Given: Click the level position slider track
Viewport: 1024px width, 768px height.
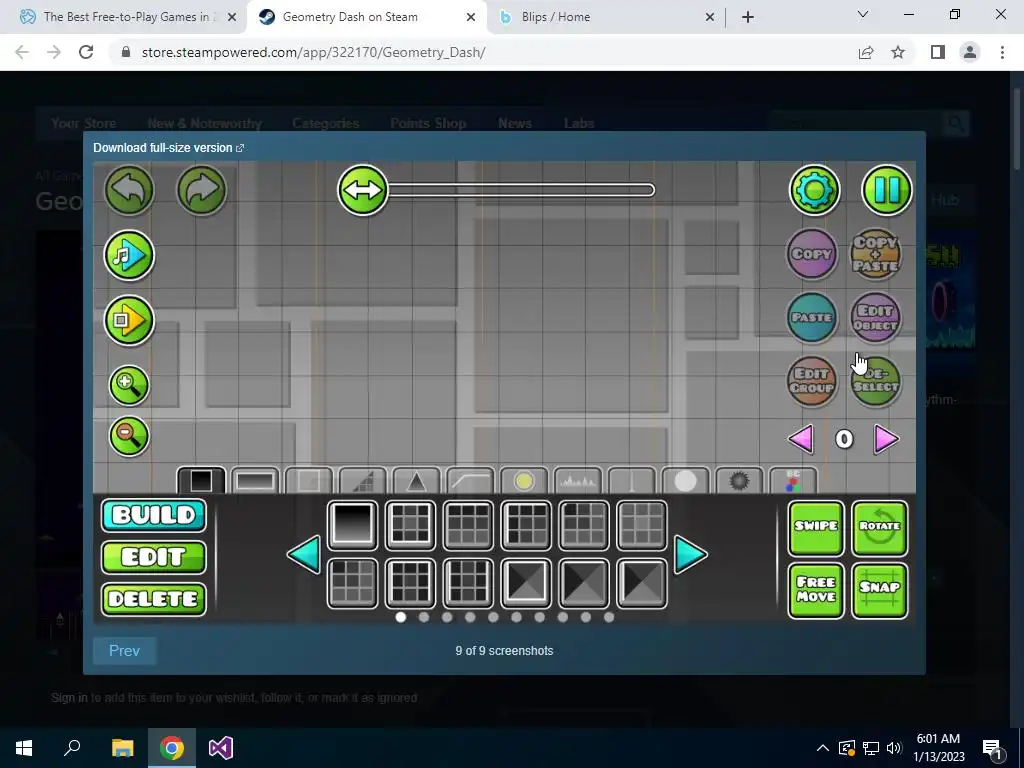Looking at the screenshot, I should coord(521,190).
